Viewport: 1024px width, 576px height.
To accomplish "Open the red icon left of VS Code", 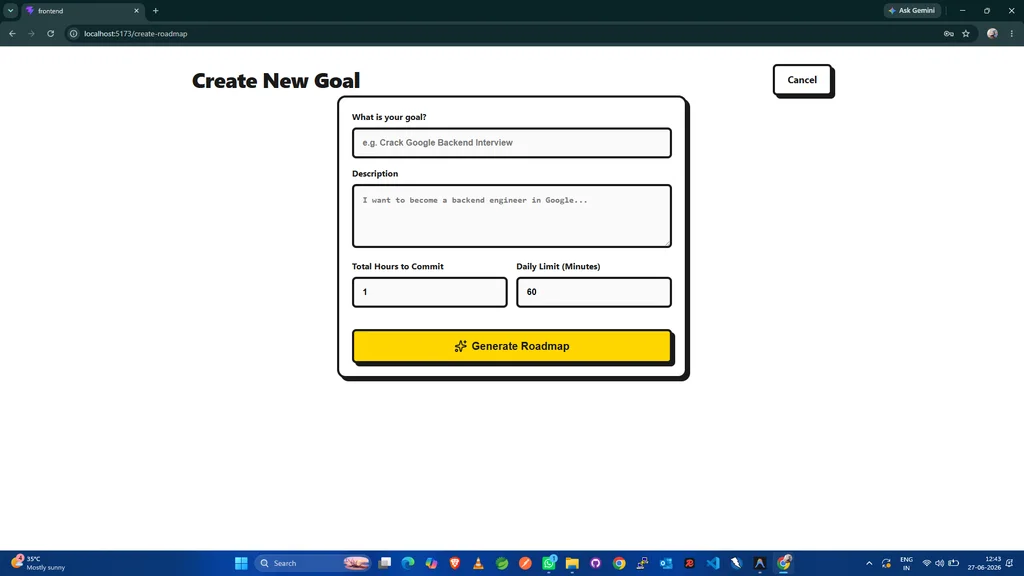I will pyautogui.click(x=690, y=563).
